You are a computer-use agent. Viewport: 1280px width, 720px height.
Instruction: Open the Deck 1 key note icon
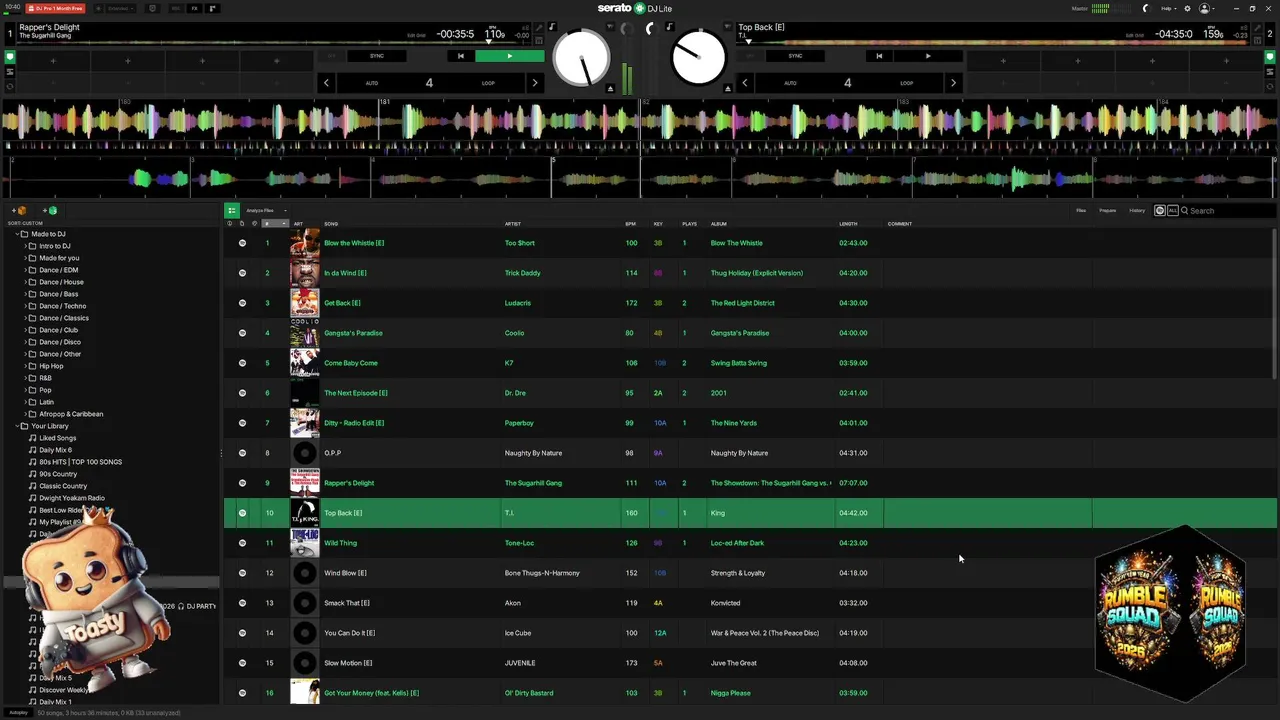click(551, 27)
